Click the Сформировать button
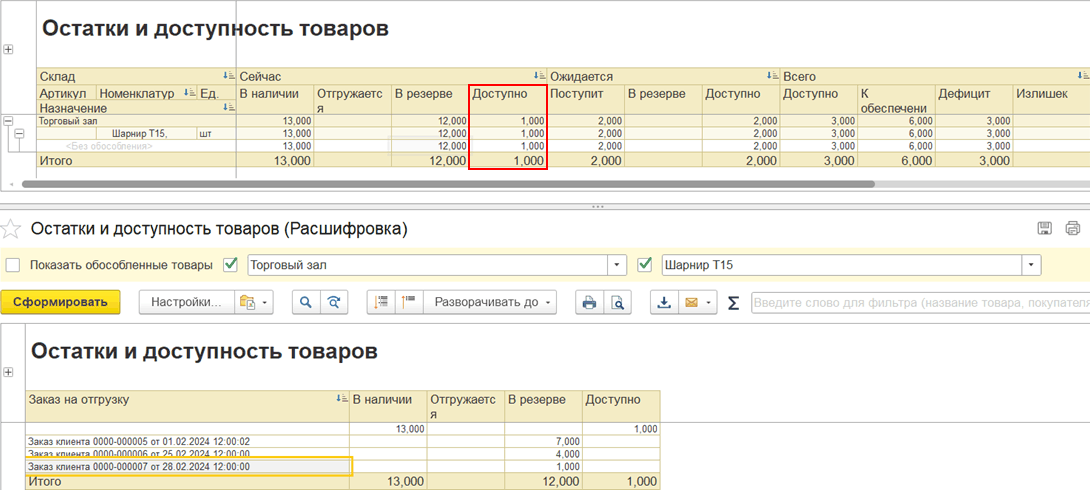 tap(60, 302)
